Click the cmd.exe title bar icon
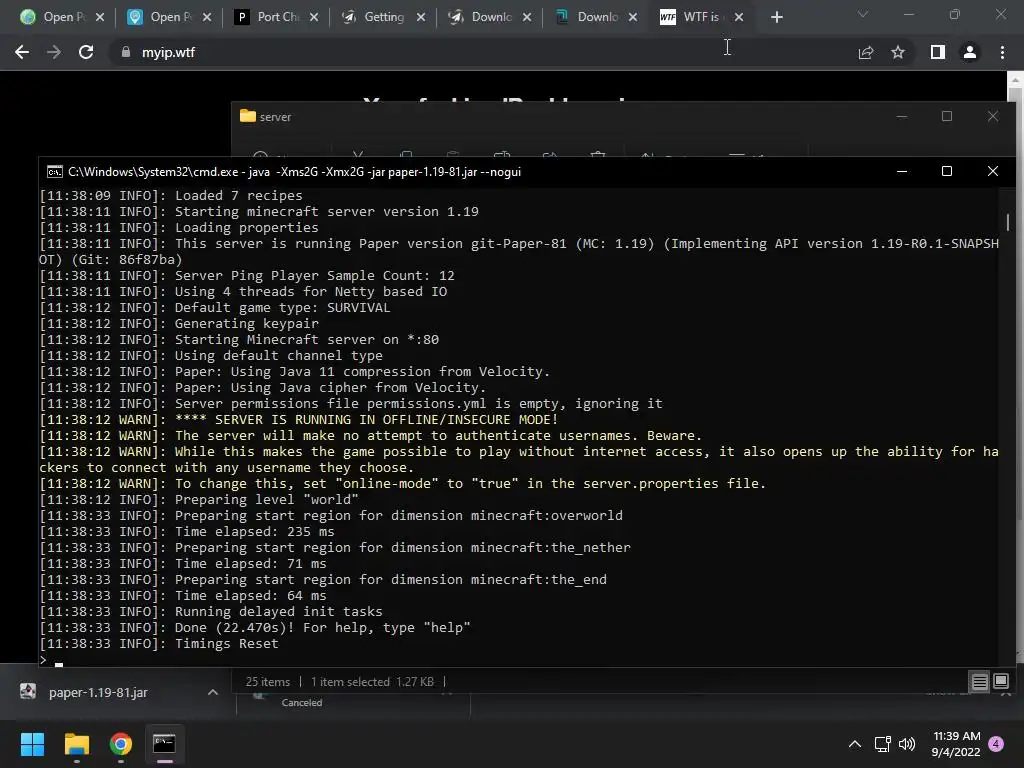 55,172
